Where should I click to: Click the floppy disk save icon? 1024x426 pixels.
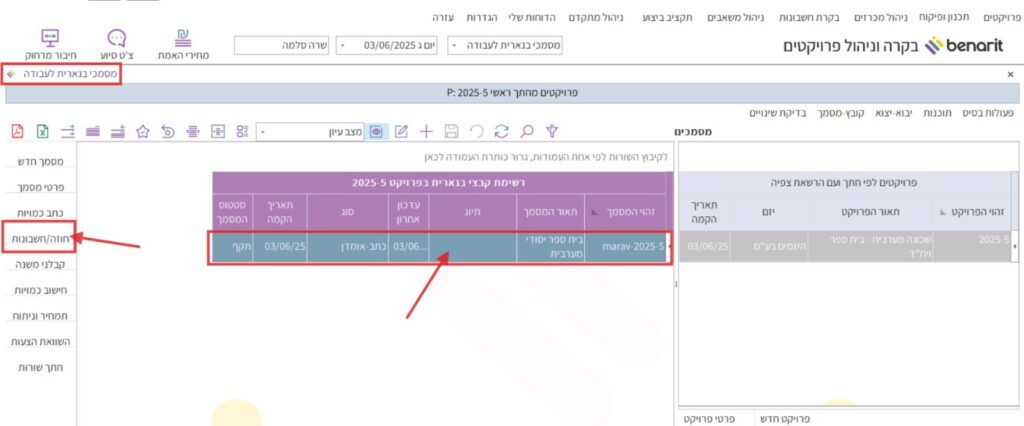coord(452,131)
